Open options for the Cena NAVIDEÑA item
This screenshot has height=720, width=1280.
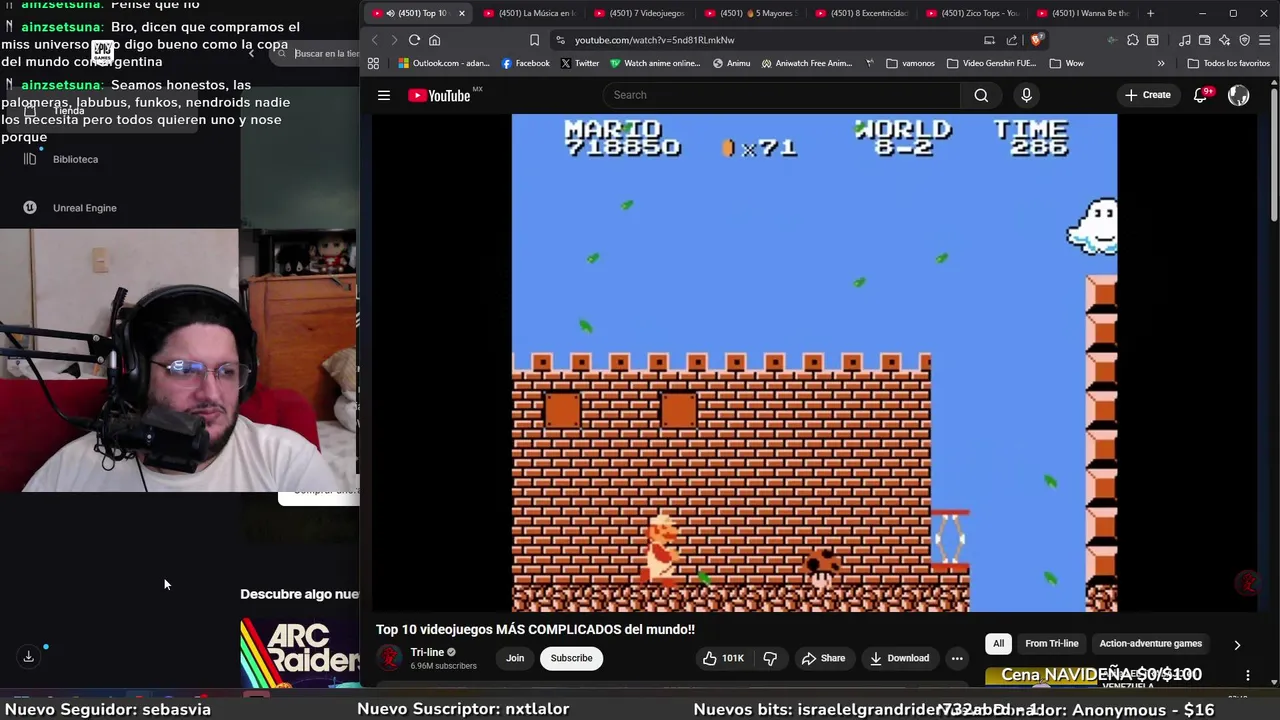tap(1247, 676)
